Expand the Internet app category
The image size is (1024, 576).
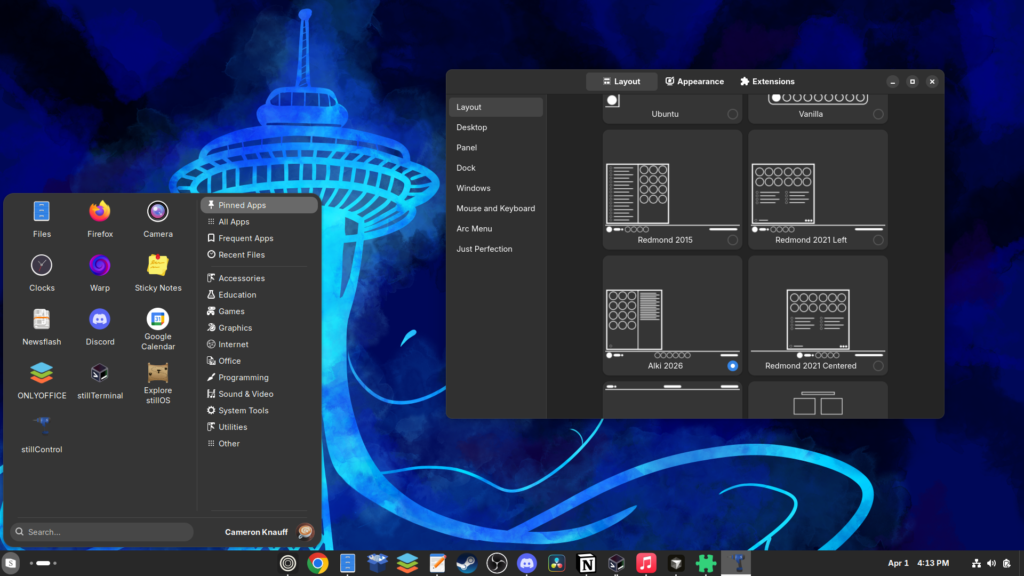tap(233, 344)
